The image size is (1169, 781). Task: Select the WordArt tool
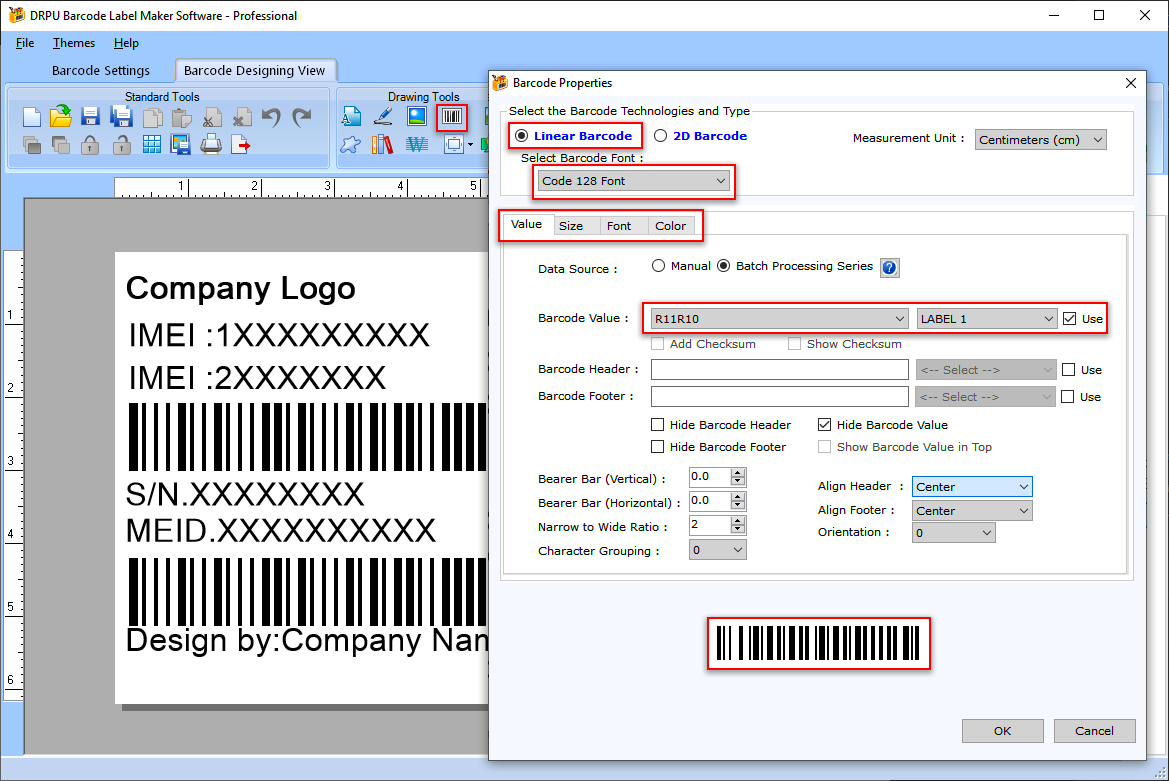pyautogui.click(x=417, y=145)
